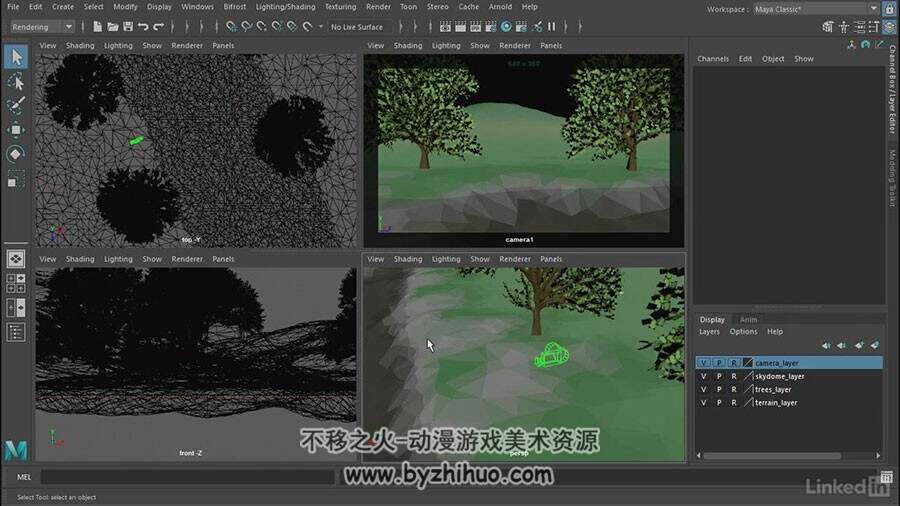900x506 pixels.
Task: Click the Undo arrow icon
Action: (143, 26)
